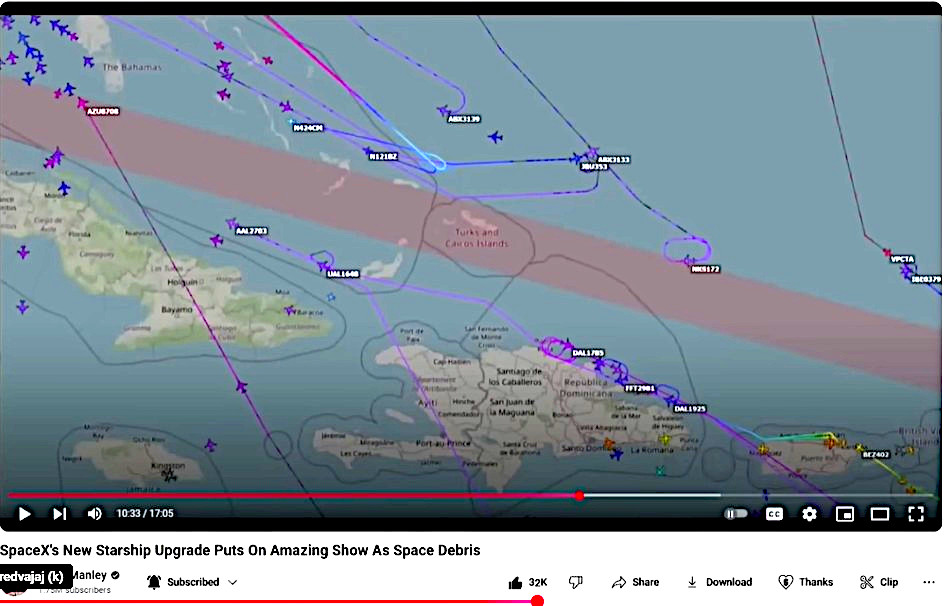Click the VPCTA flight label
944x606 pixels.
[902, 259]
